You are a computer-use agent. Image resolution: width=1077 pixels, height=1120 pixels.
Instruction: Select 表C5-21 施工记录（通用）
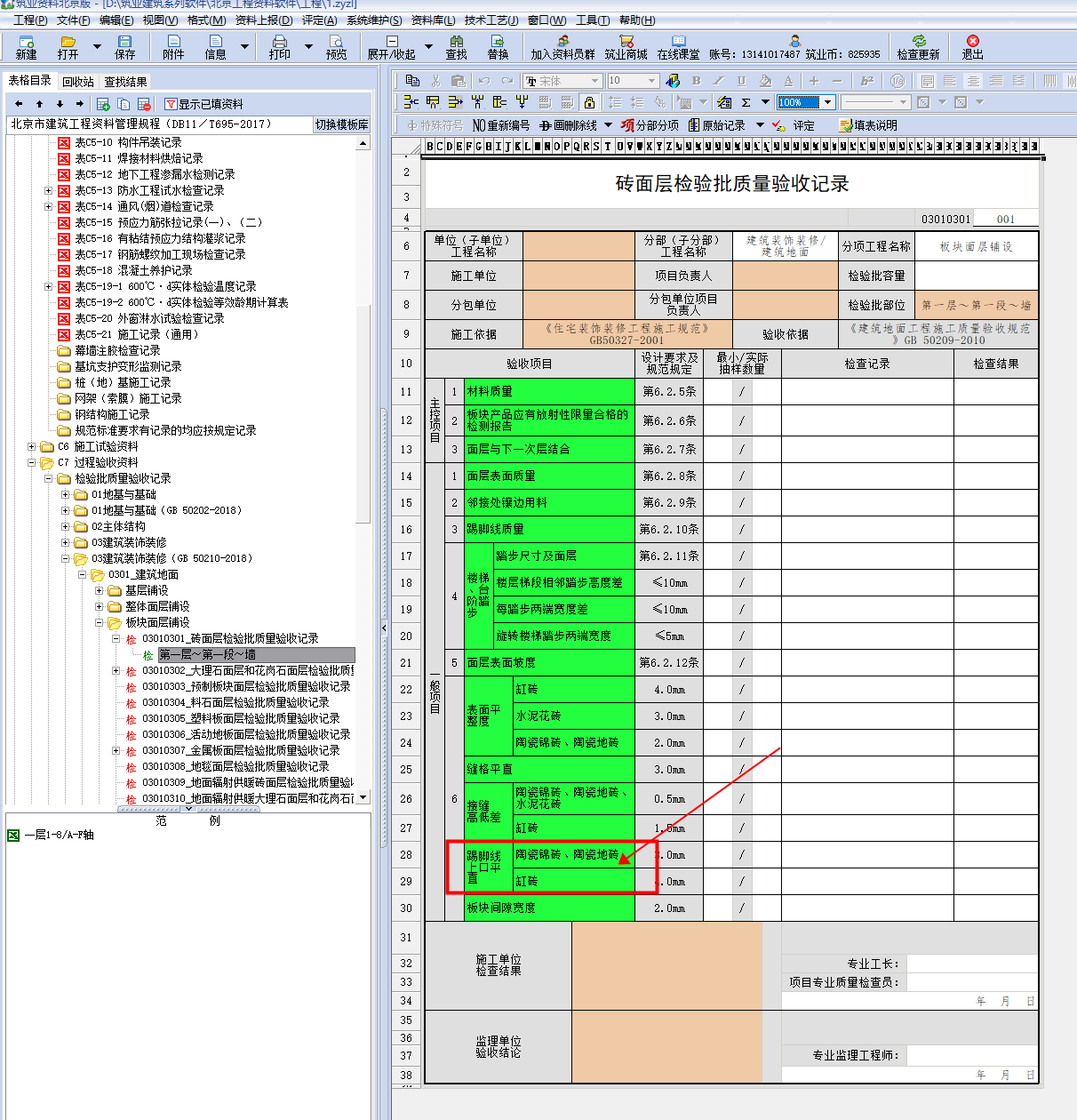[137, 334]
